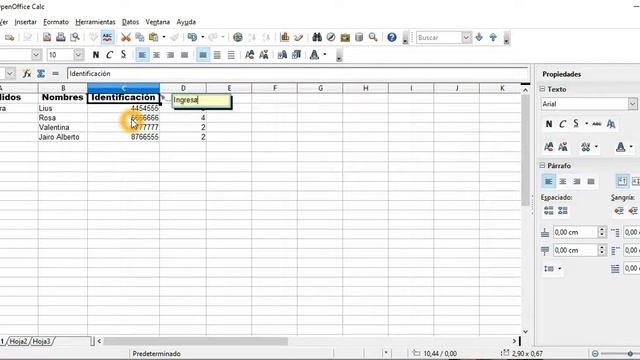Switch to the Hoja3 sheet tab
The width and height of the screenshot is (640, 360).
tap(42, 341)
